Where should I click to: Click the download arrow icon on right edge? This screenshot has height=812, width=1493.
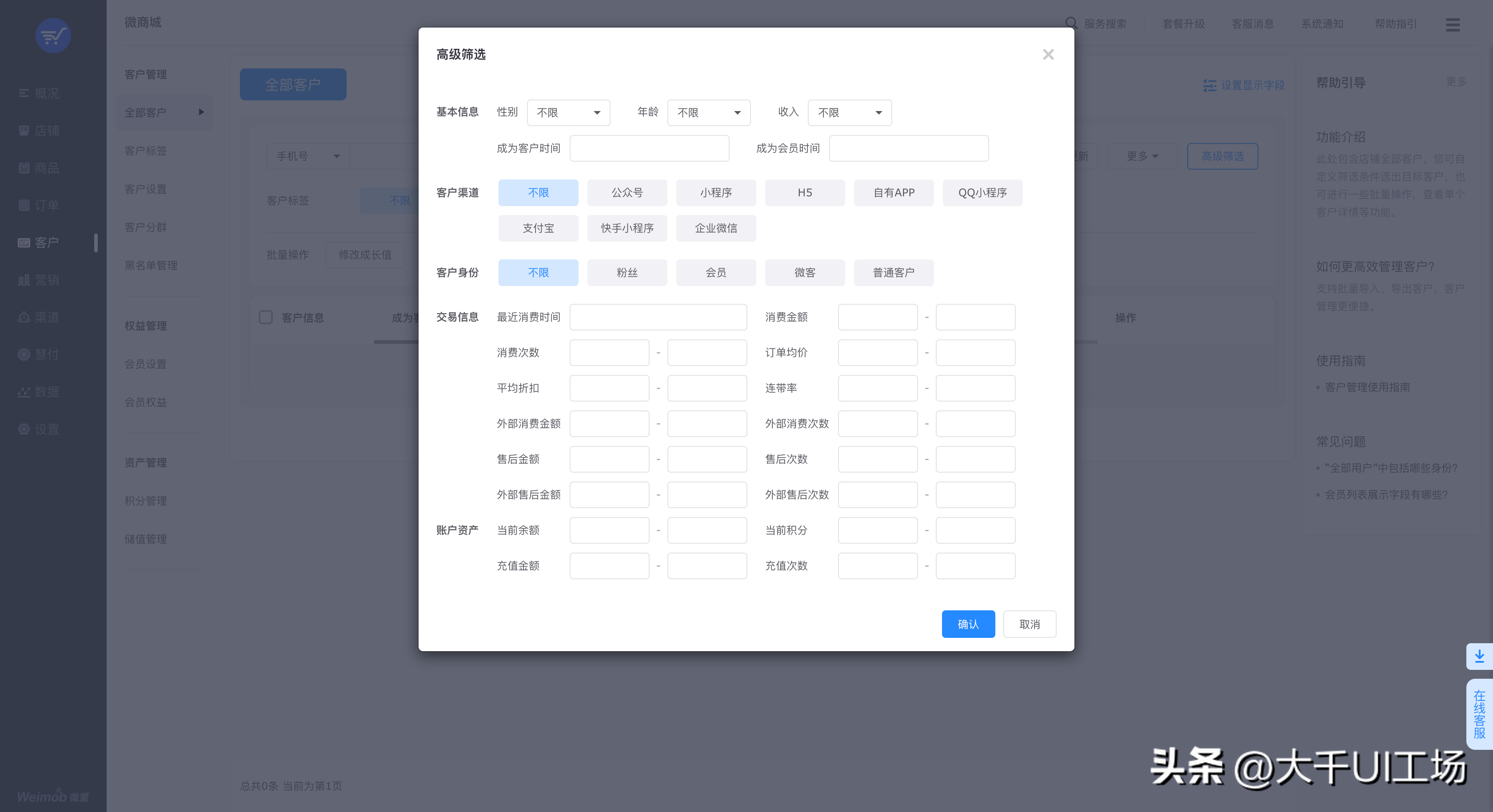(x=1479, y=656)
